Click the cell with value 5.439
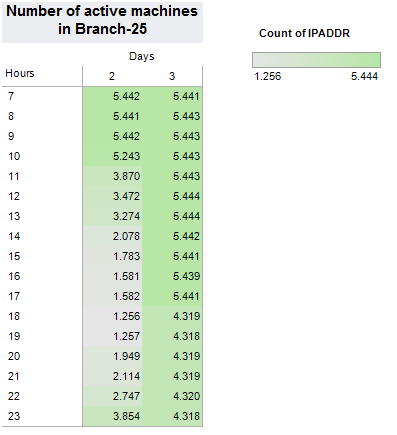This screenshot has width=397, height=435. [x=172, y=276]
